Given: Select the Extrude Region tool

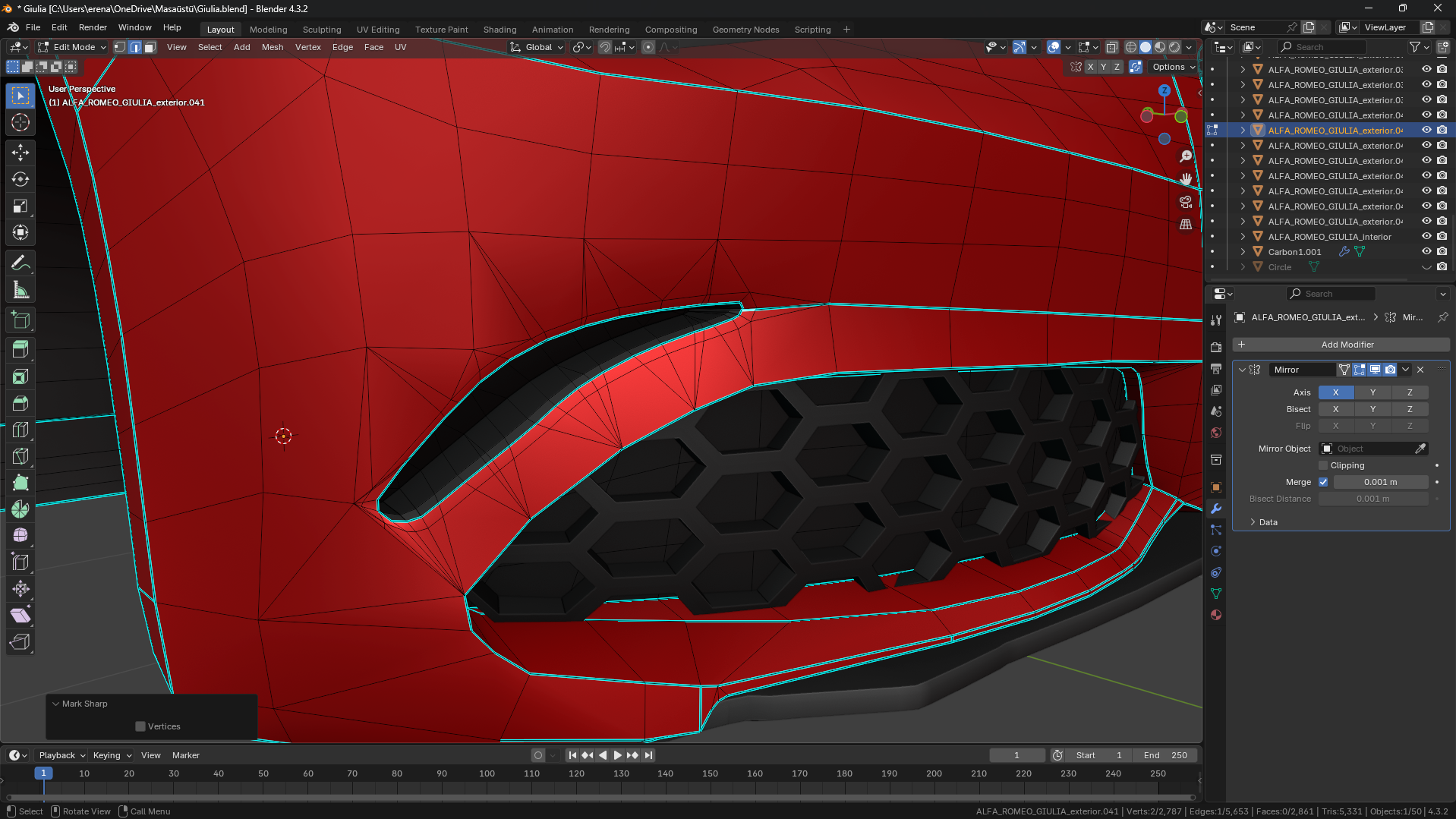Looking at the screenshot, I should coord(20,349).
